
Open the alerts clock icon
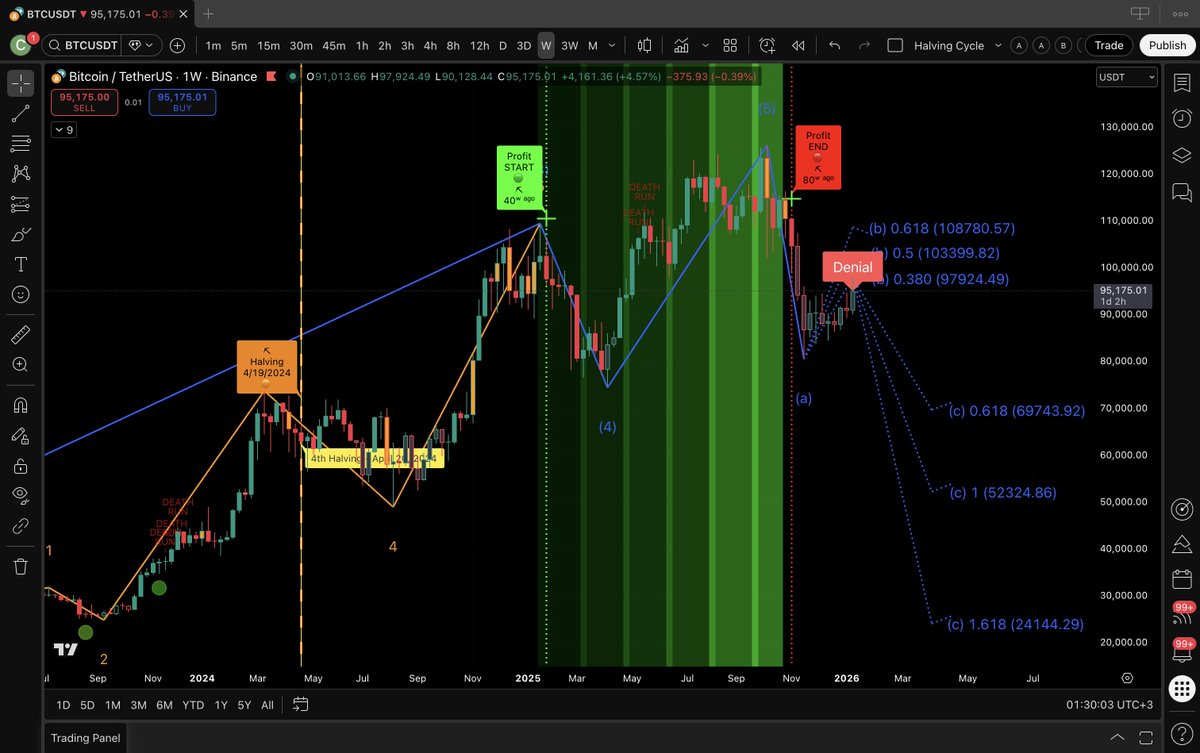click(1181, 120)
